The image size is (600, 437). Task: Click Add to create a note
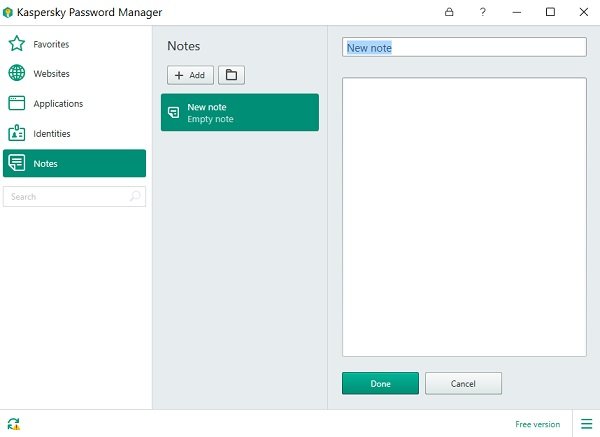[x=190, y=75]
